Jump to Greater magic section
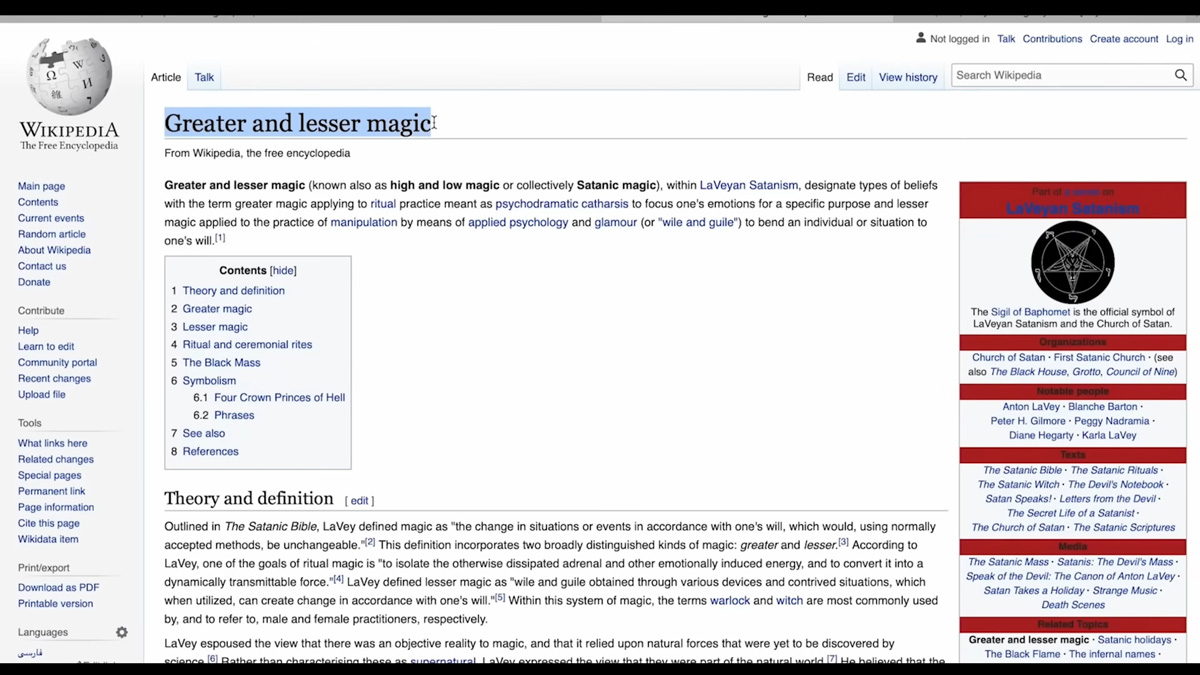Image resolution: width=1200 pixels, height=675 pixels. pos(217,309)
